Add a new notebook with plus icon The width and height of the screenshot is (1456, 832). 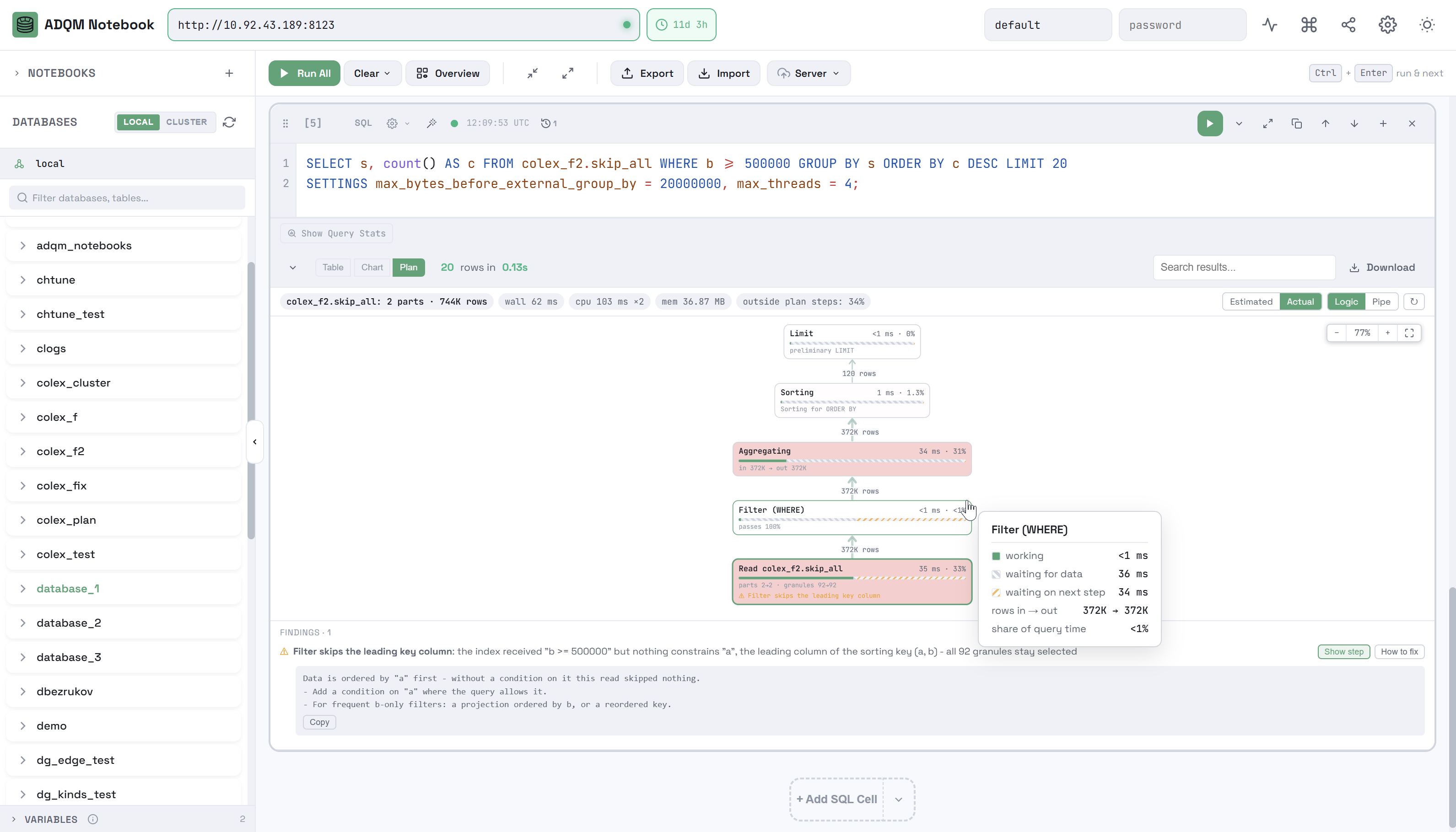point(229,73)
